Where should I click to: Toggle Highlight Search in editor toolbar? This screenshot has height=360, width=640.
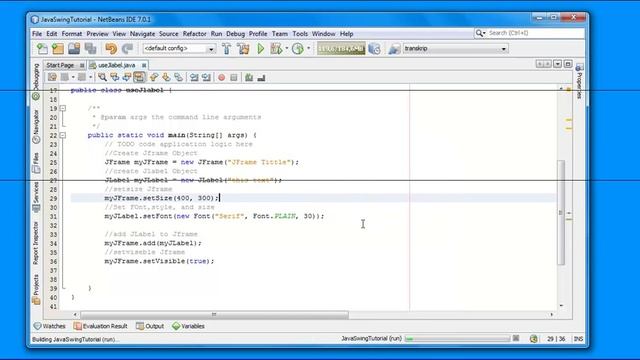[x=139, y=77]
